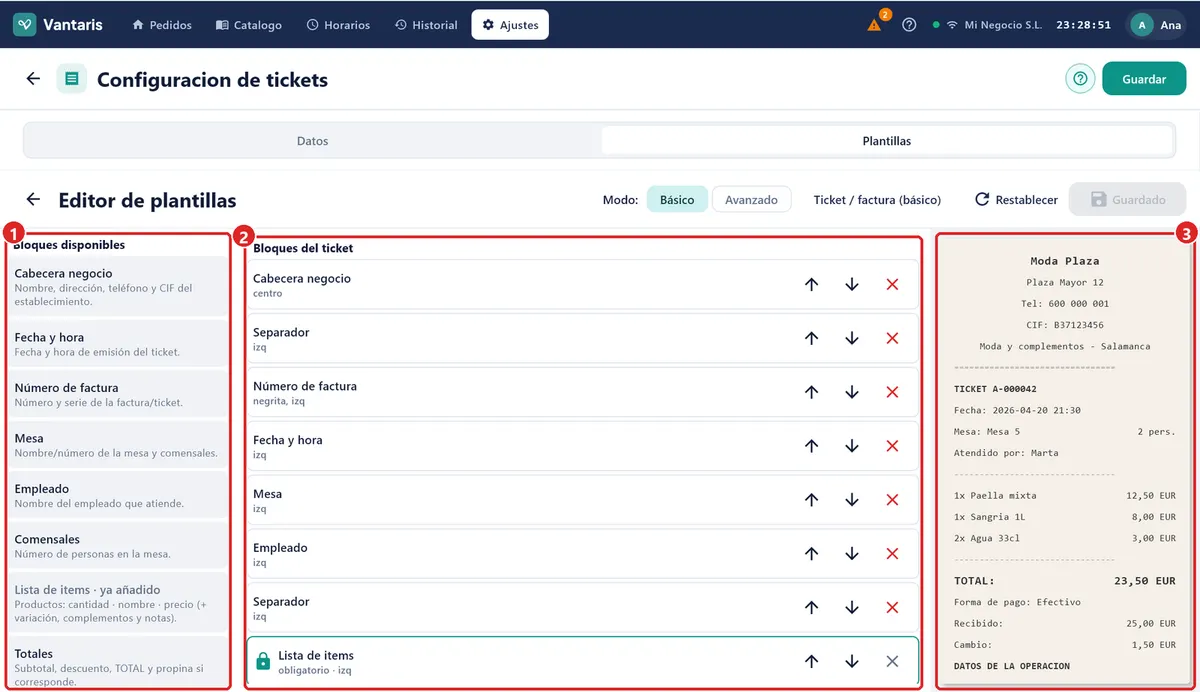Viewport: 1200px width, 692px height.
Task: Move Lista de items block down
Action: [852, 662]
